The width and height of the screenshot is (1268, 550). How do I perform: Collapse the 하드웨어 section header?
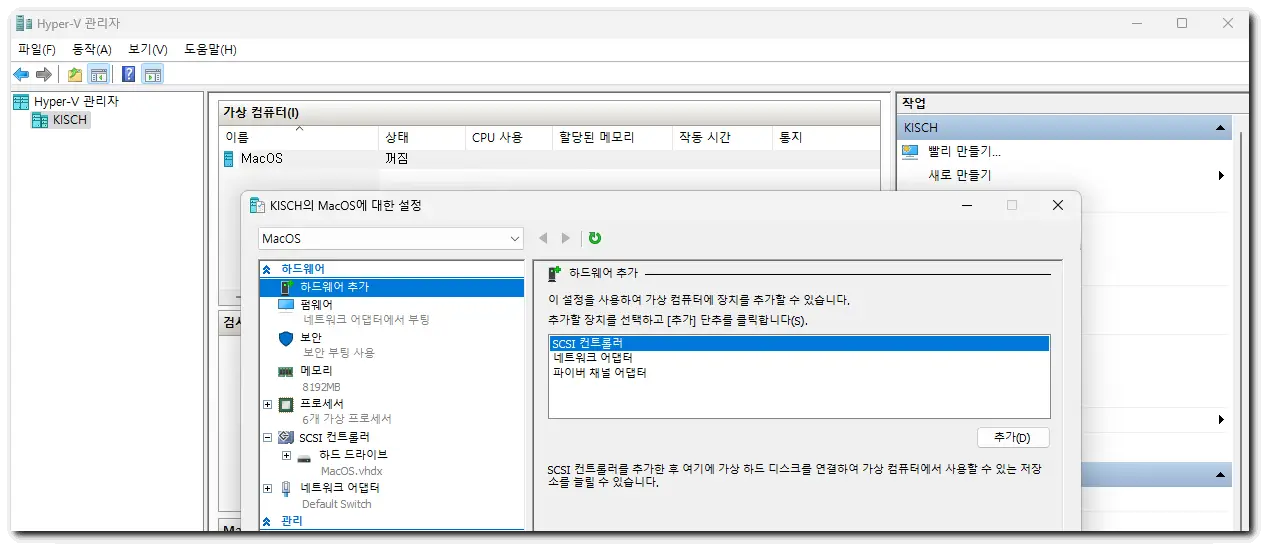(267, 269)
